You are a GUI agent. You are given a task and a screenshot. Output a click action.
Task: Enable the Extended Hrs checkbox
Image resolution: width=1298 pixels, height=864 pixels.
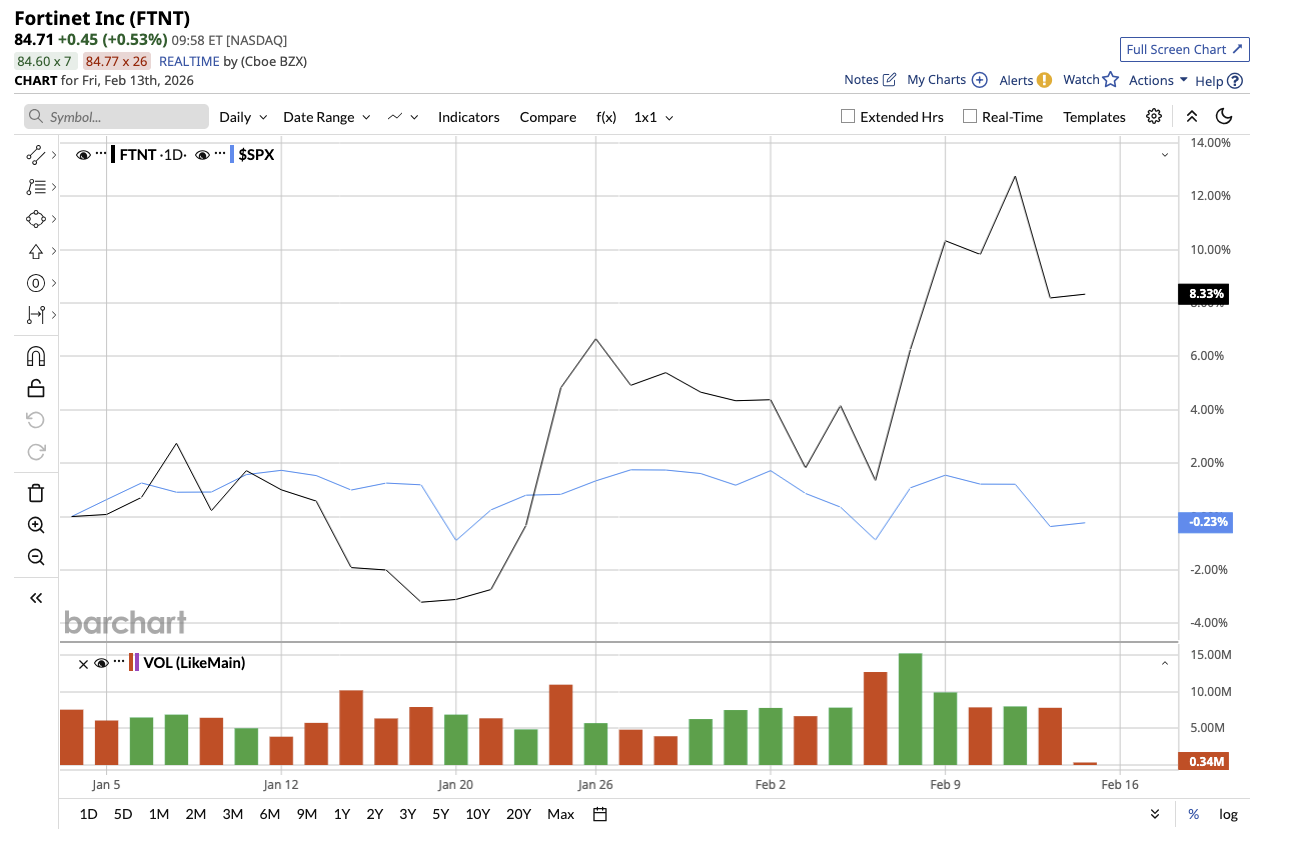(848, 116)
